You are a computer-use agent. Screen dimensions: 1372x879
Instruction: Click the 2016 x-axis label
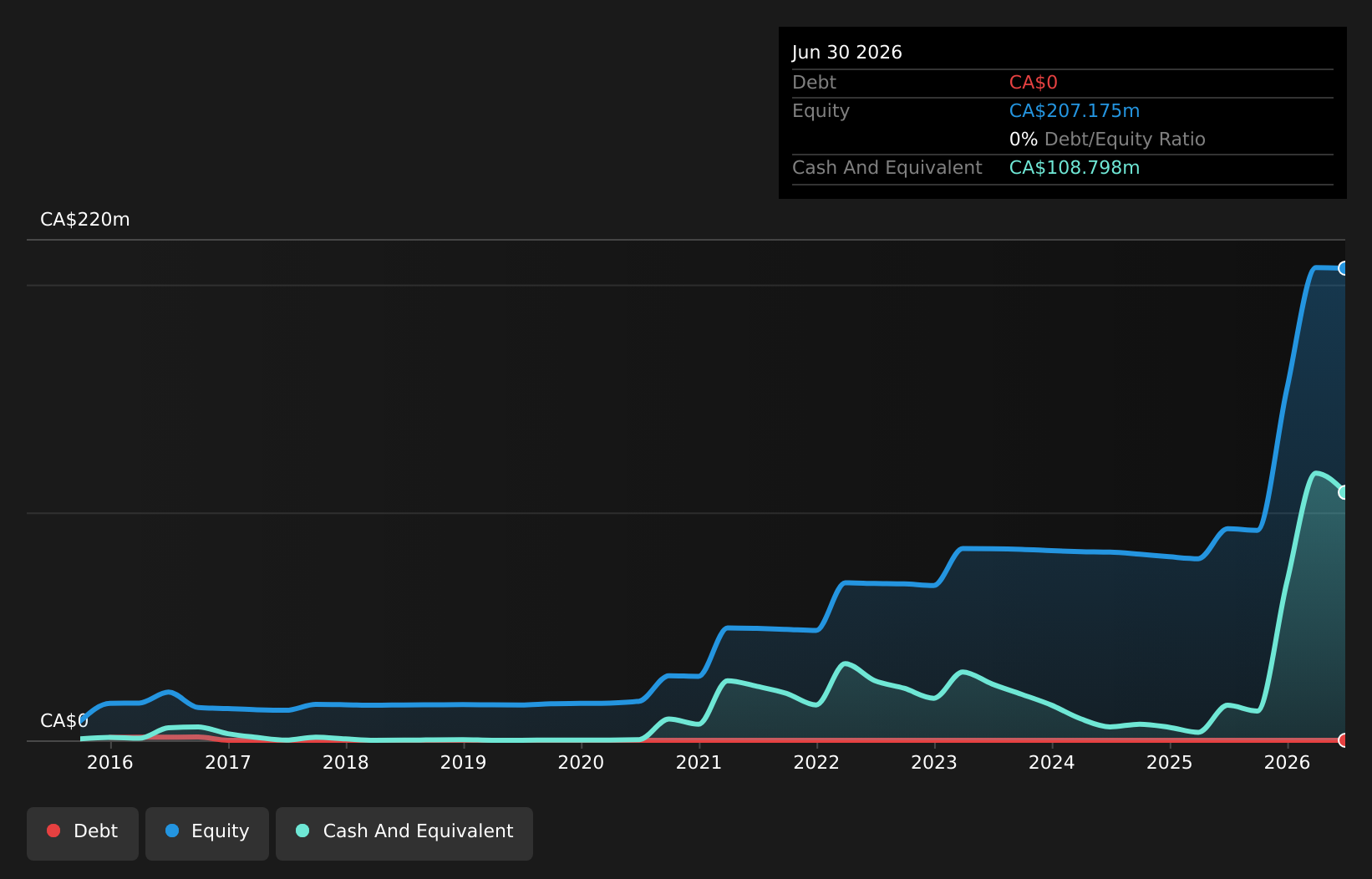click(110, 762)
